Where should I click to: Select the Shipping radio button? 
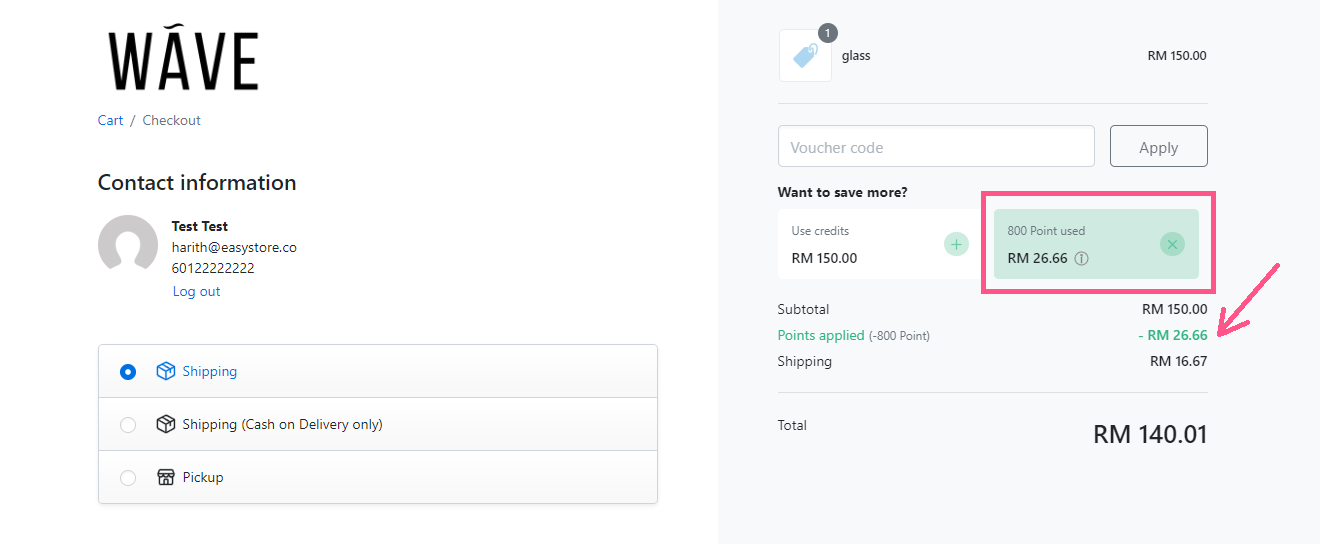[x=128, y=372]
